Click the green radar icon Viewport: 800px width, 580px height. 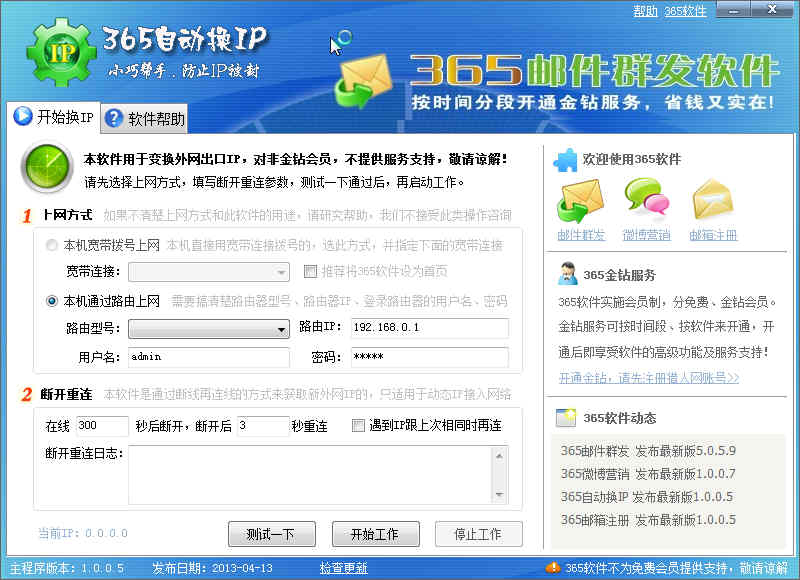tap(47, 167)
